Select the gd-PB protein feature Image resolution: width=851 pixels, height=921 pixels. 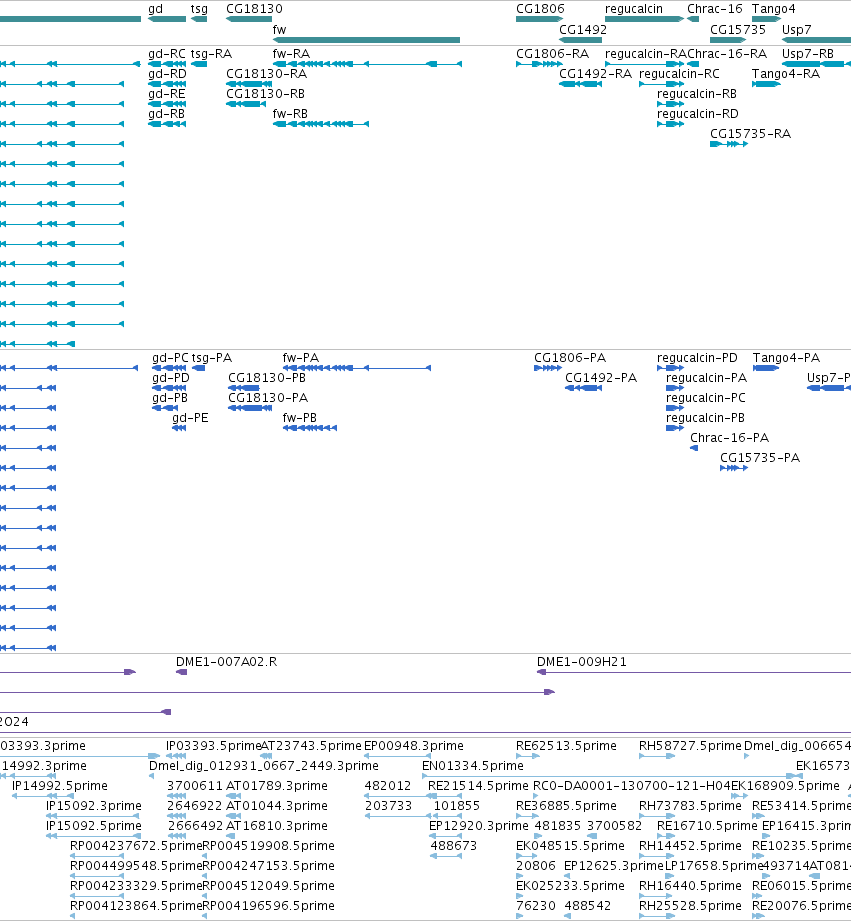[165, 408]
